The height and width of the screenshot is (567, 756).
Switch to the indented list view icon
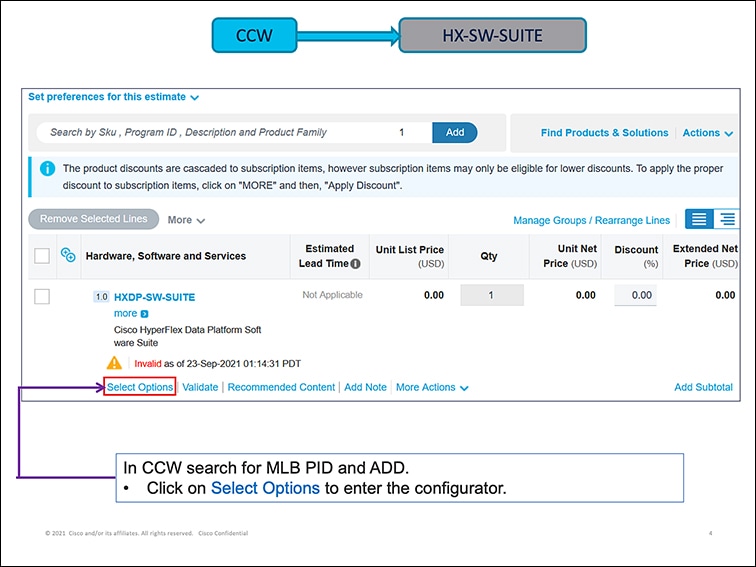[727, 219]
